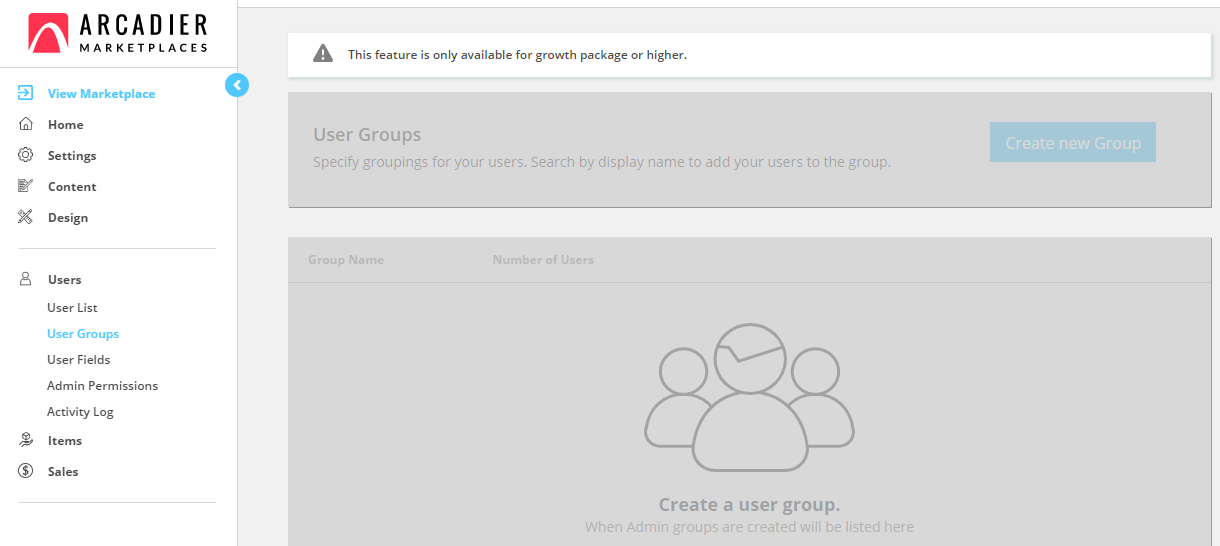Open the View Marketplace link
1220x546 pixels.
[102, 93]
